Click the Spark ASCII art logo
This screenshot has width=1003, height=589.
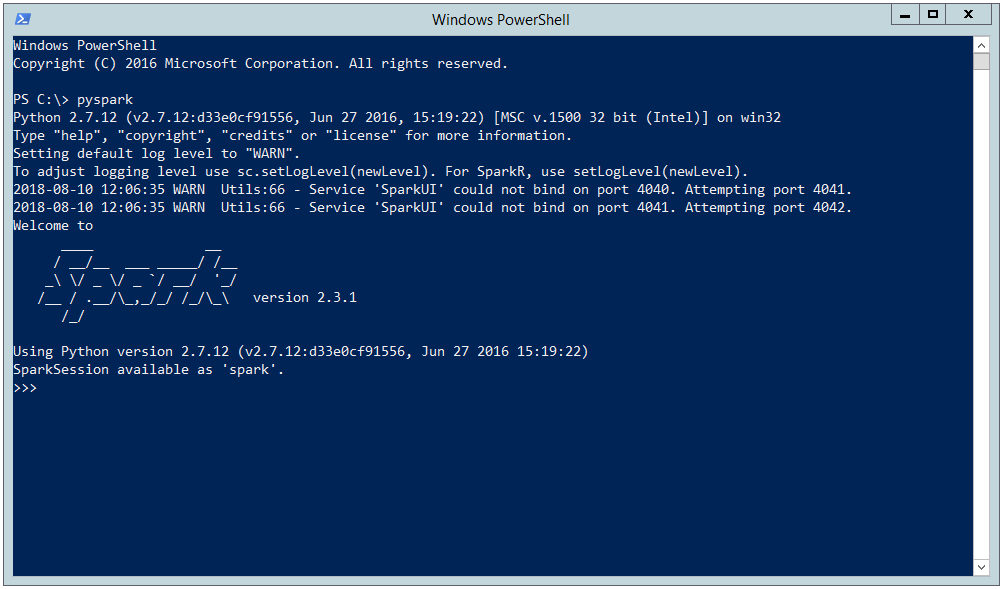[x=137, y=280]
